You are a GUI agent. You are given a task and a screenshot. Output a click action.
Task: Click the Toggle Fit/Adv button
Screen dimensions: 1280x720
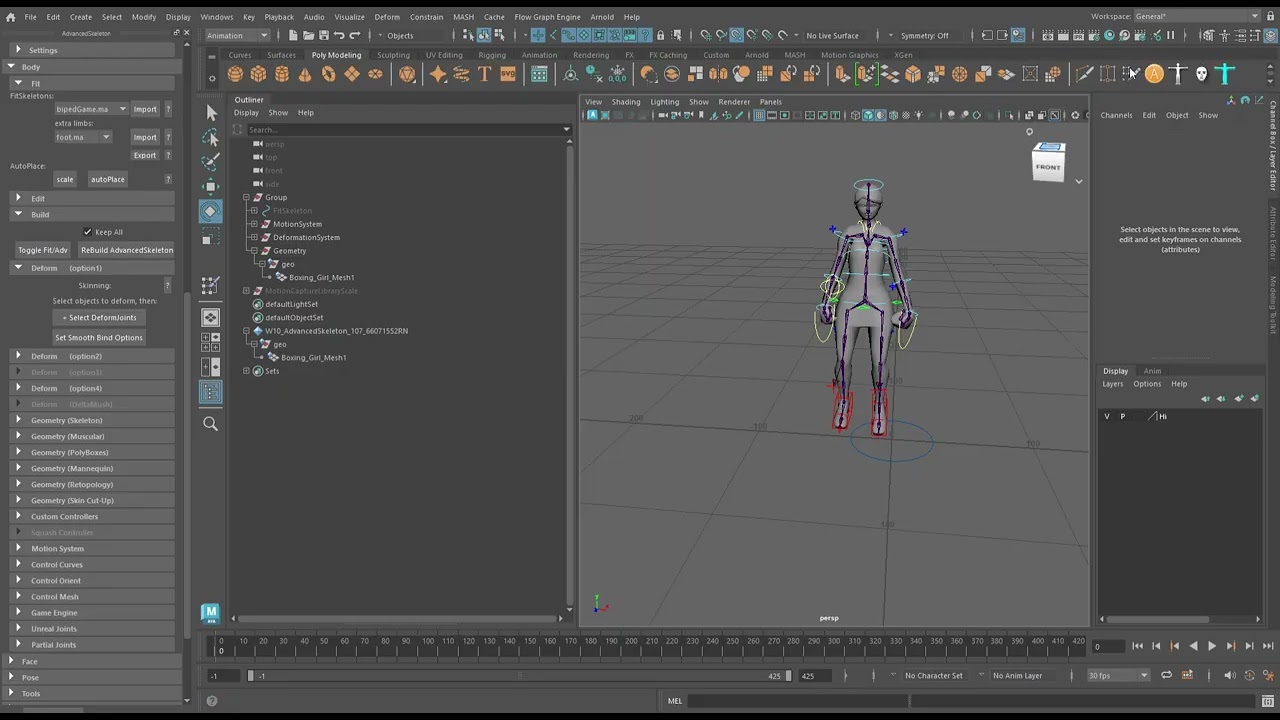(43, 250)
